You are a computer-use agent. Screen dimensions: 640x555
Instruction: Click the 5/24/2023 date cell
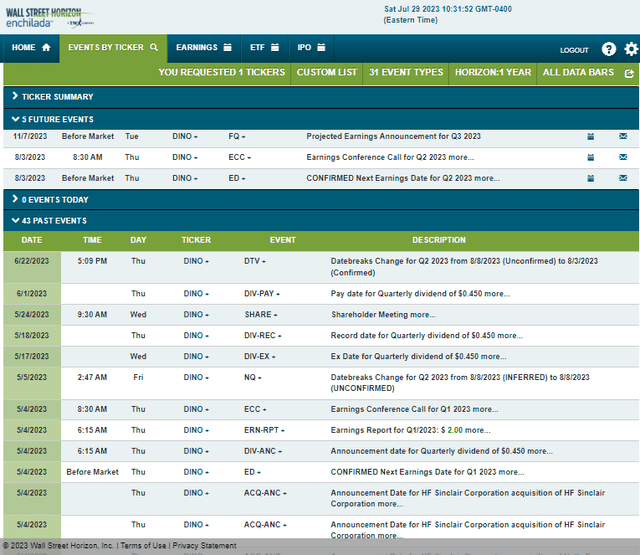[32, 315]
